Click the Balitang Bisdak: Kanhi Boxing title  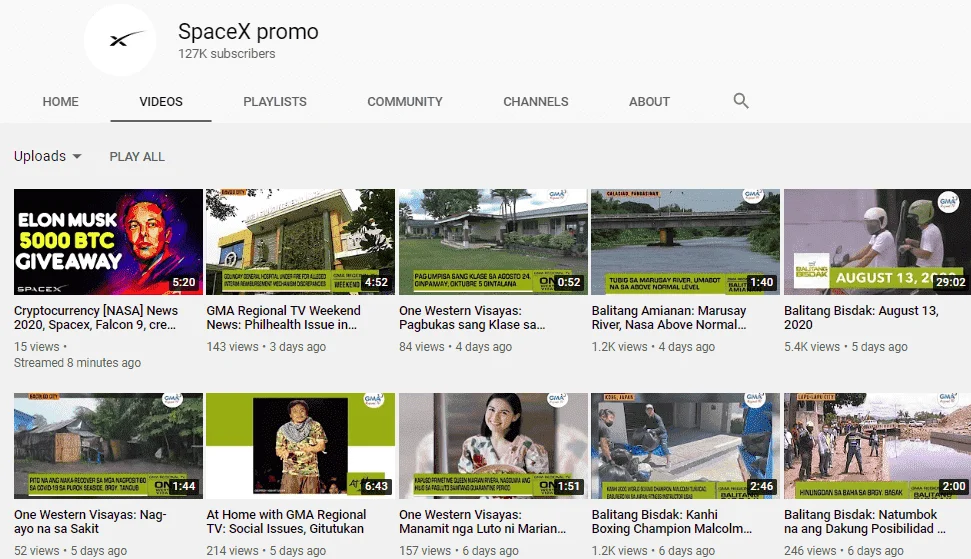point(672,521)
